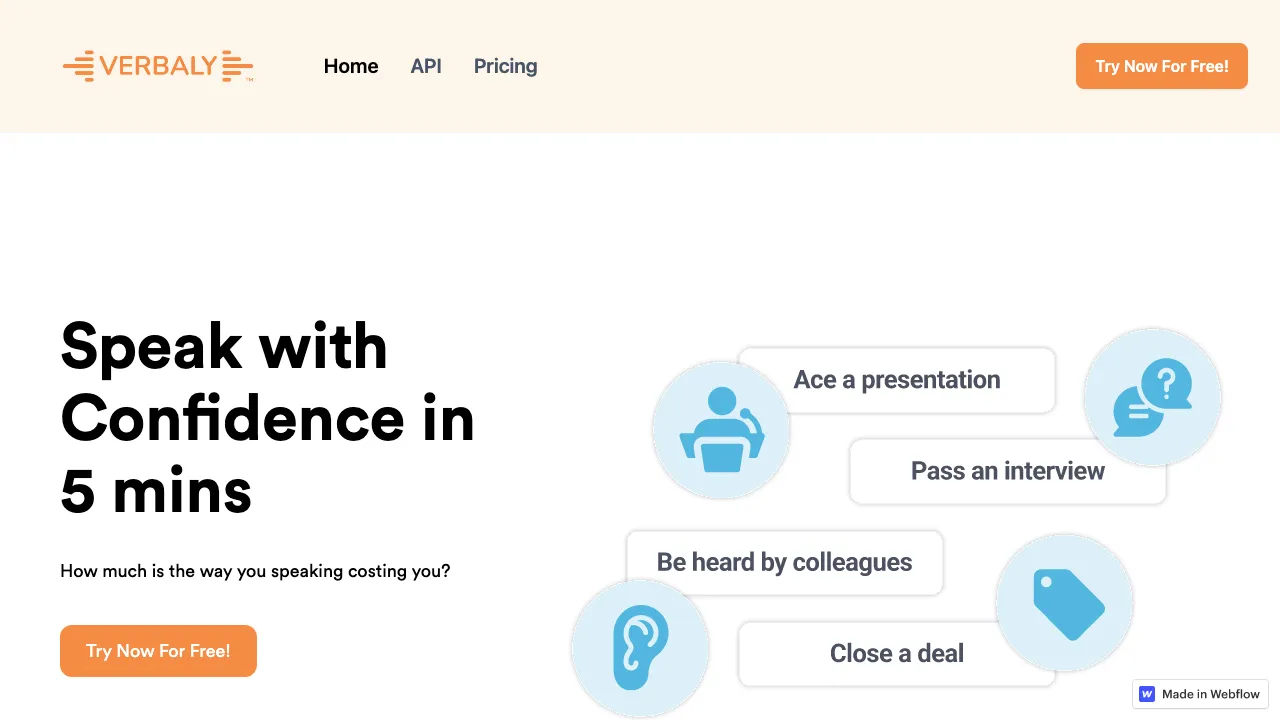
Task: Click the Verbaly logo
Action: (158, 66)
